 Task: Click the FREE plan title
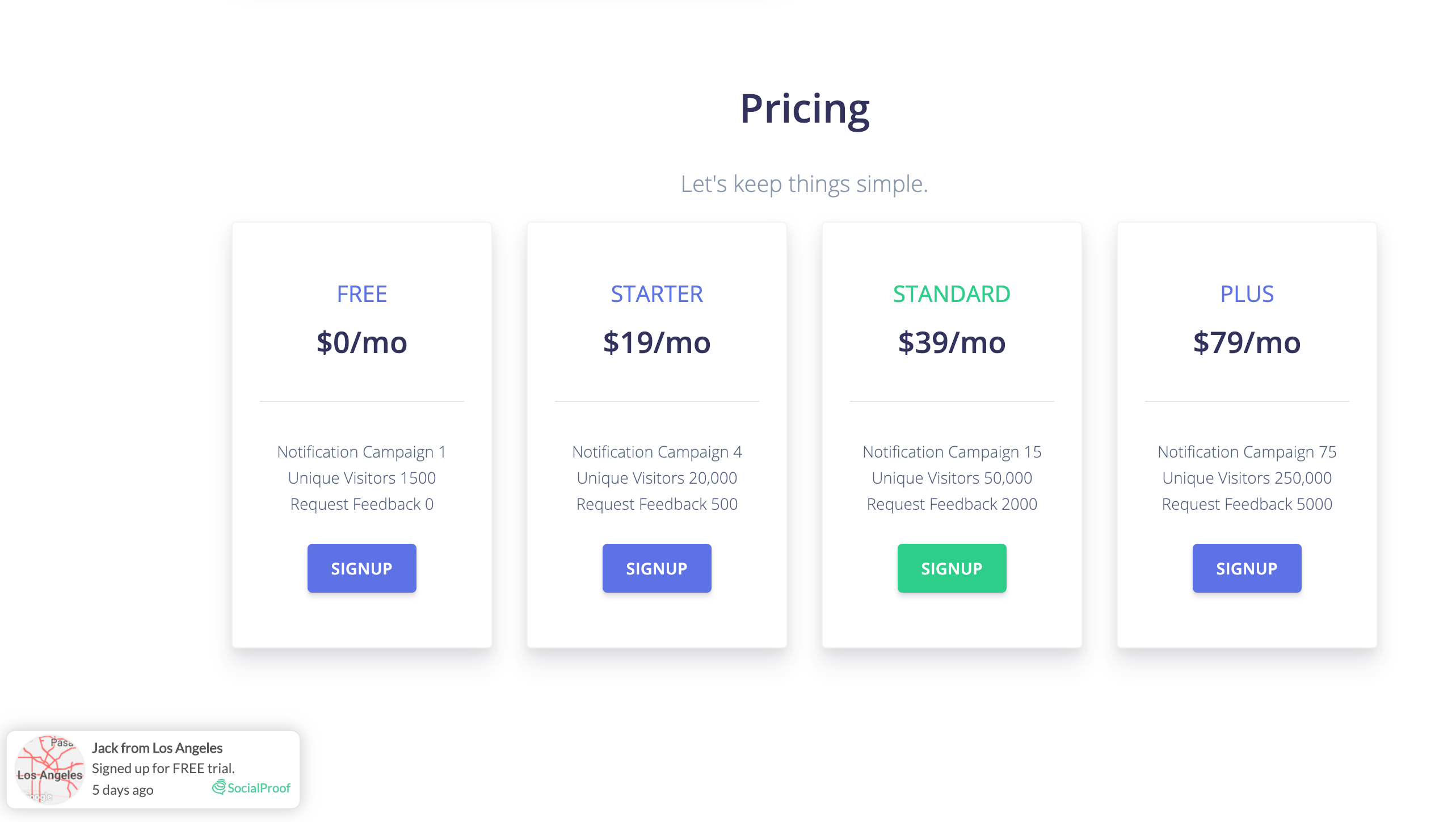(361, 294)
